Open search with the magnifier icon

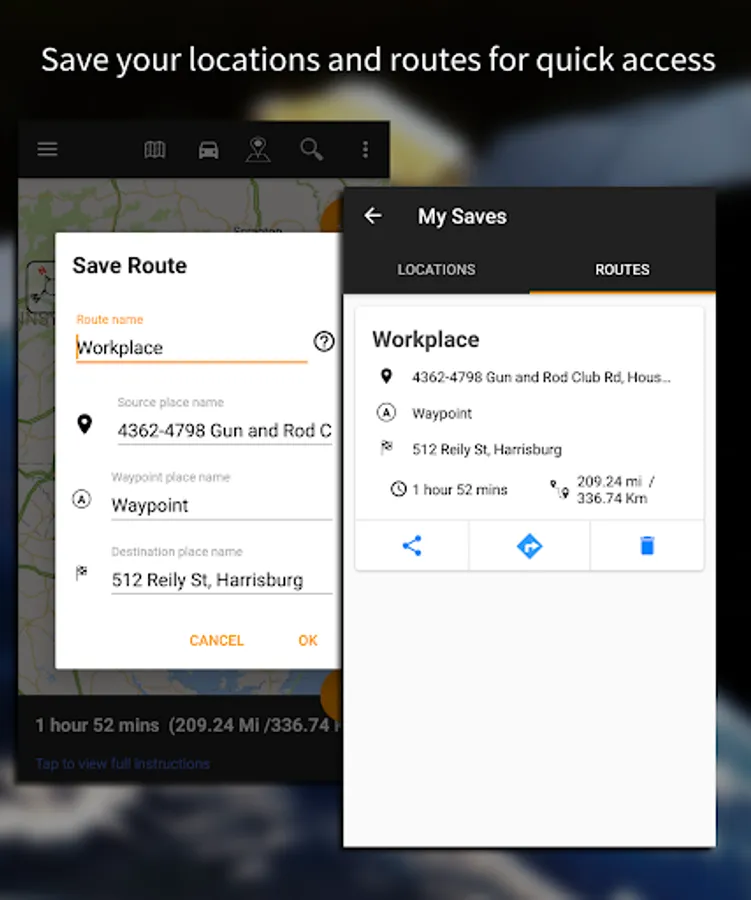[x=311, y=149]
